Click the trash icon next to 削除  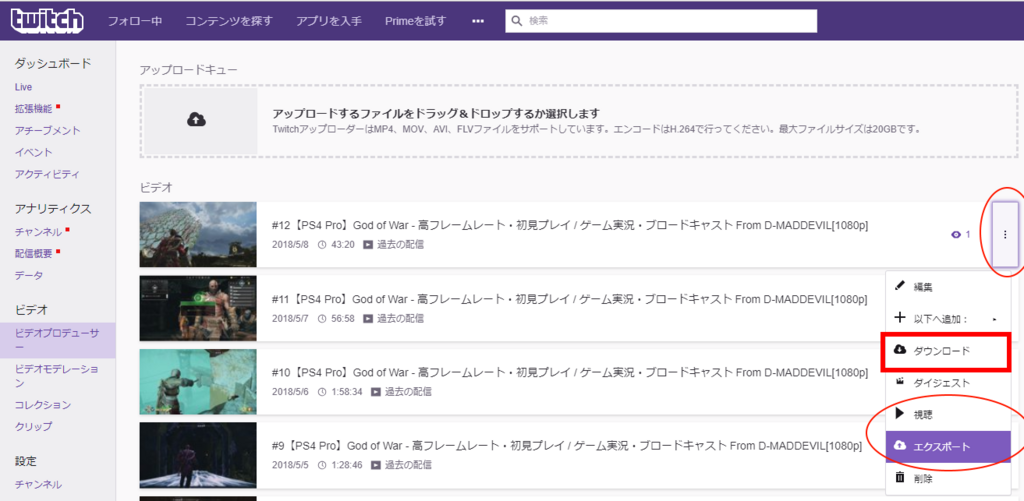[x=900, y=477]
